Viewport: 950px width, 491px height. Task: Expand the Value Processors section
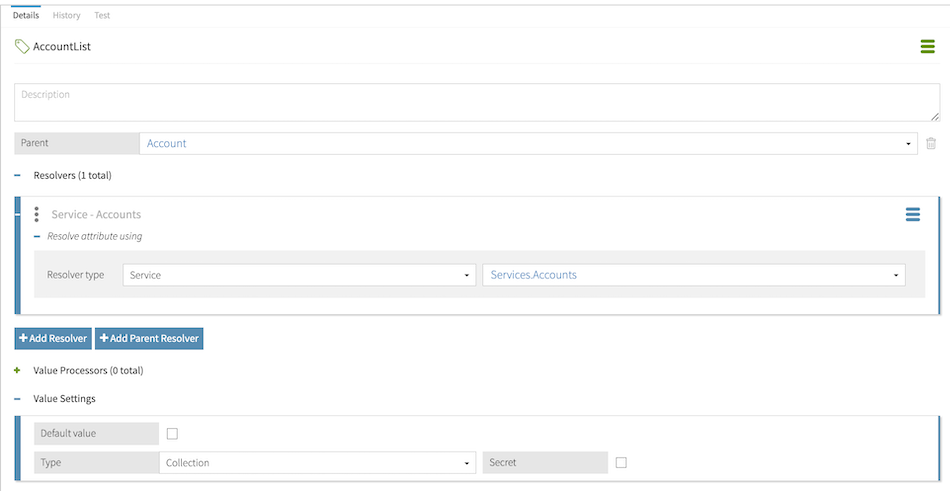18,371
